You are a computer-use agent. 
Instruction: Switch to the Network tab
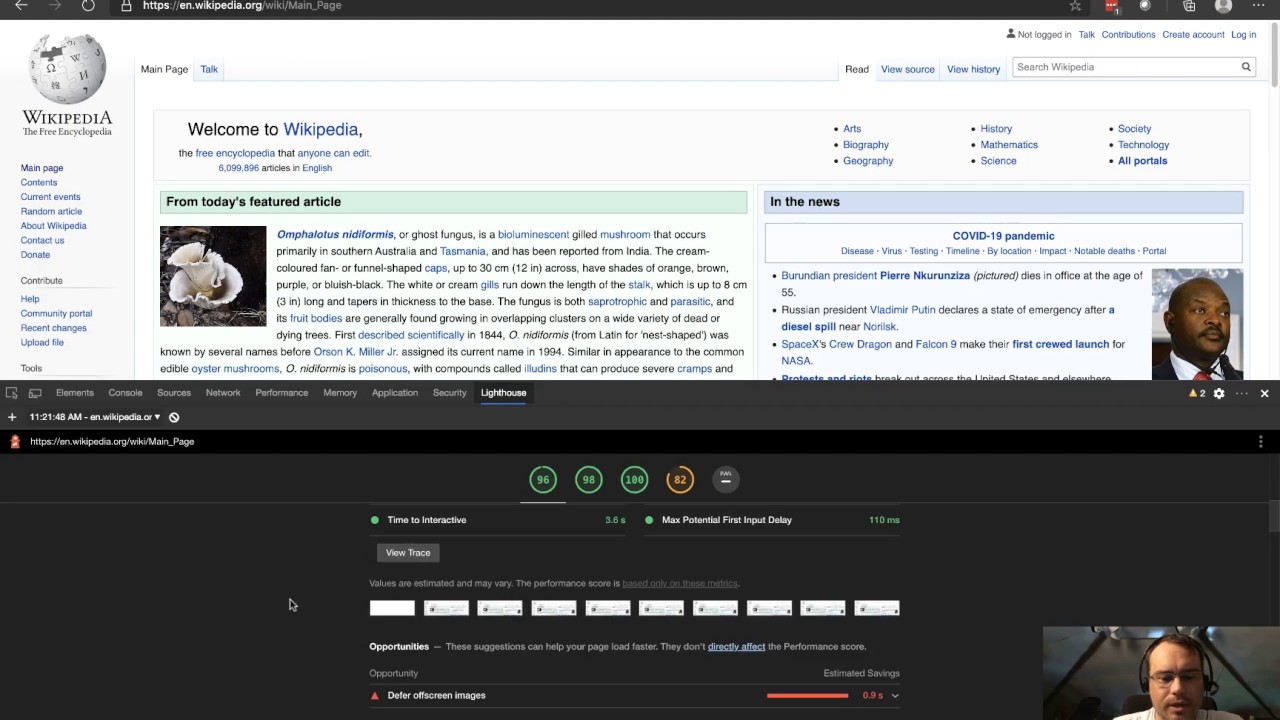(x=223, y=393)
